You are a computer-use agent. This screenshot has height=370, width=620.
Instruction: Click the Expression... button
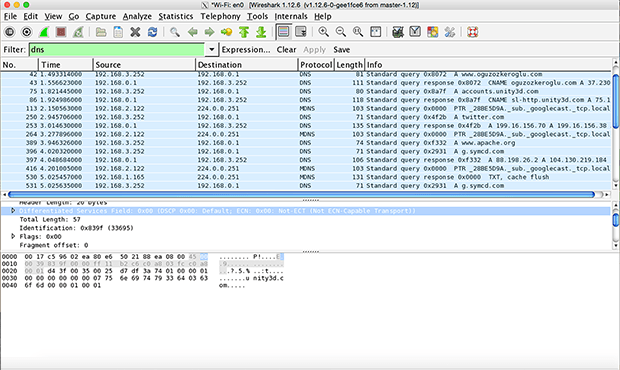pos(246,50)
